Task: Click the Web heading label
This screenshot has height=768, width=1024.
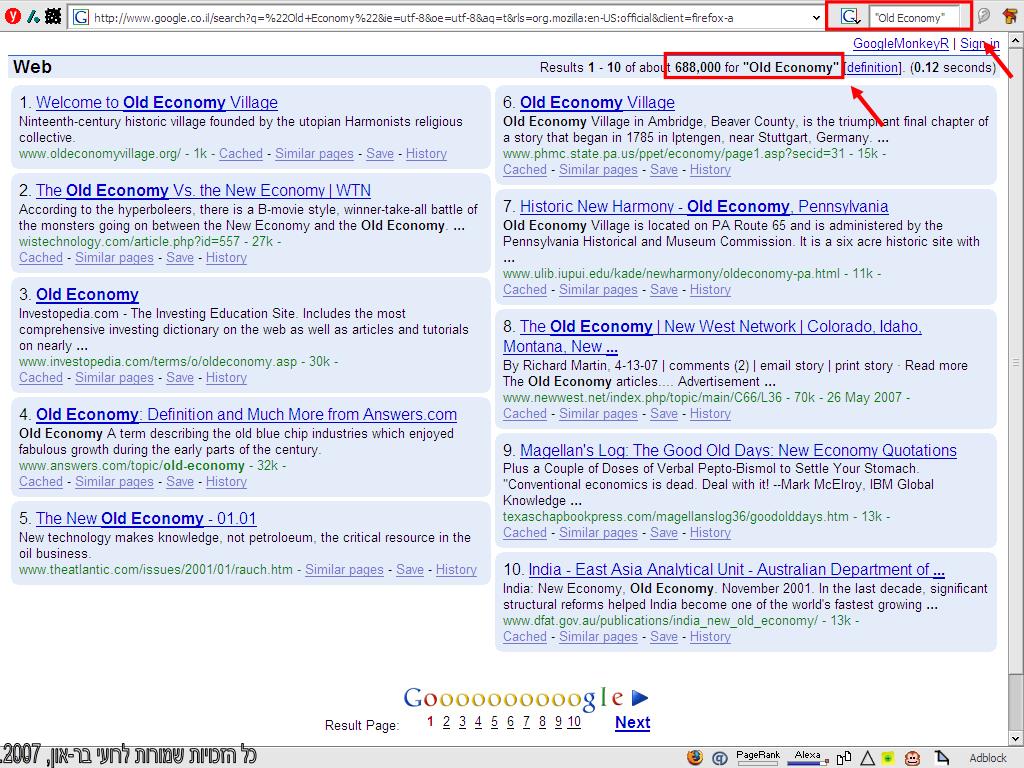Action: (x=32, y=67)
